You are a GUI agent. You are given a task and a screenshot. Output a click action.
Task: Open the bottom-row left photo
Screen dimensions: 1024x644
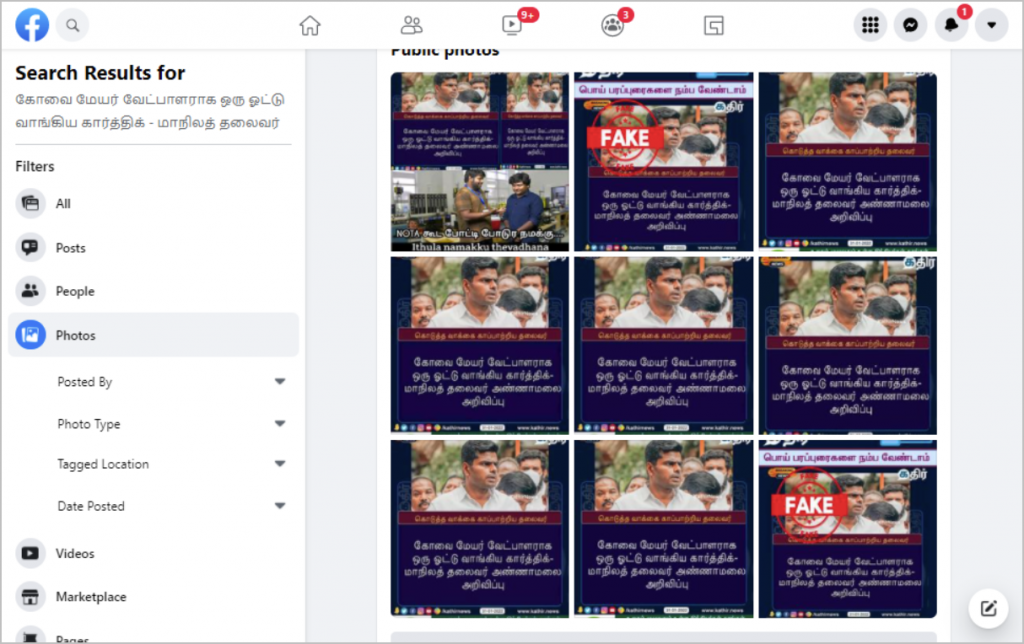click(480, 528)
